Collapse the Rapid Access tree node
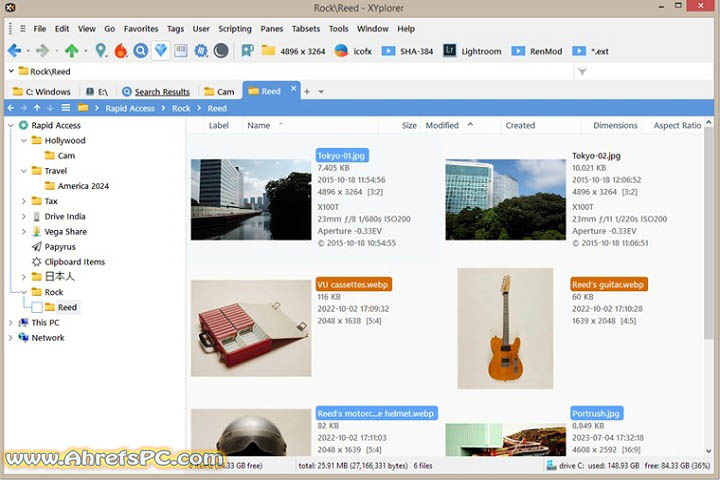The height and width of the screenshot is (480, 720). point(11,125)
